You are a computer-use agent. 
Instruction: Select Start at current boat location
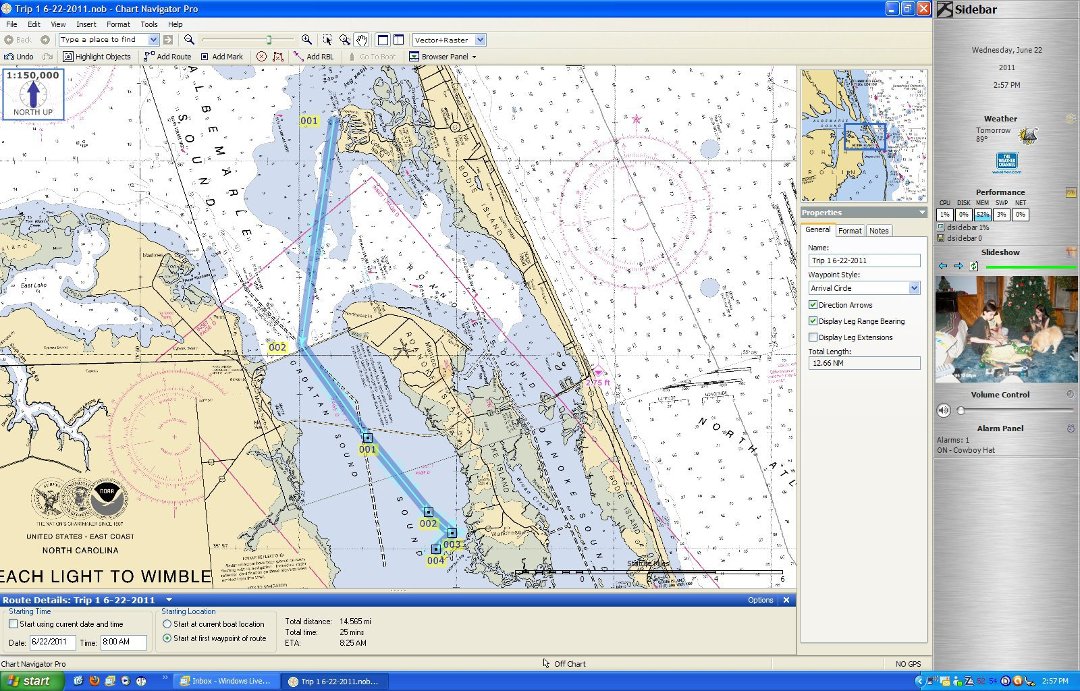coord(167,624)
